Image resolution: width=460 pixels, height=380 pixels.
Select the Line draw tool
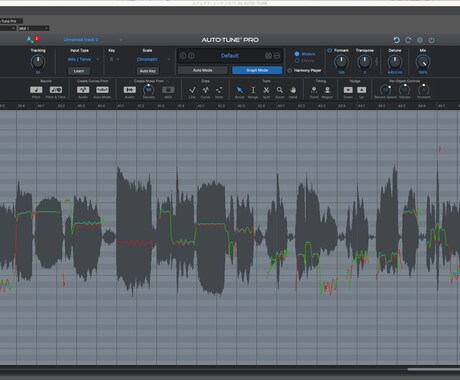(x=192, y=90)
